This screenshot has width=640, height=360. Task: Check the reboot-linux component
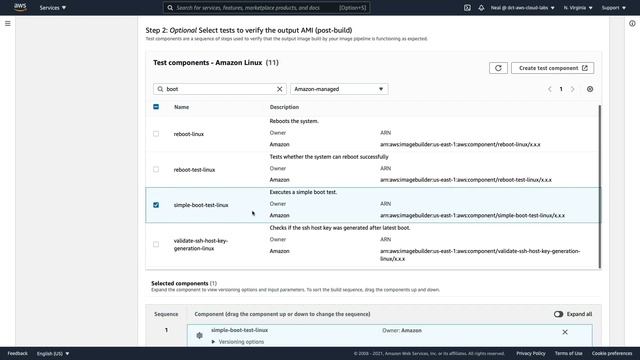click(156, 134)
